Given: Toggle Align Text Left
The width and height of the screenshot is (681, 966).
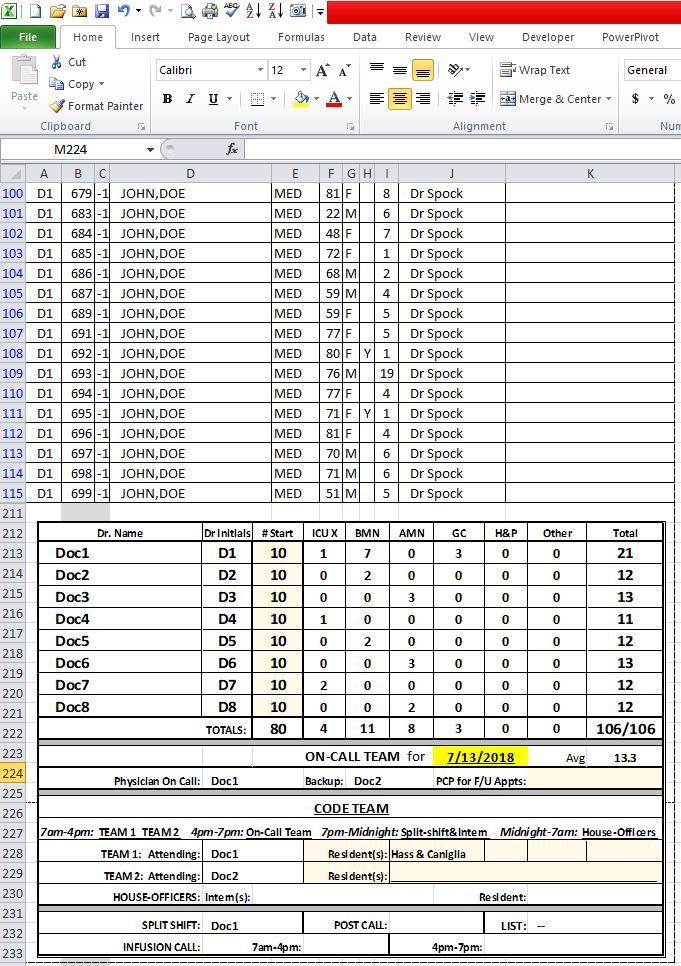Looking at the screenshot, I should point(377,99).
